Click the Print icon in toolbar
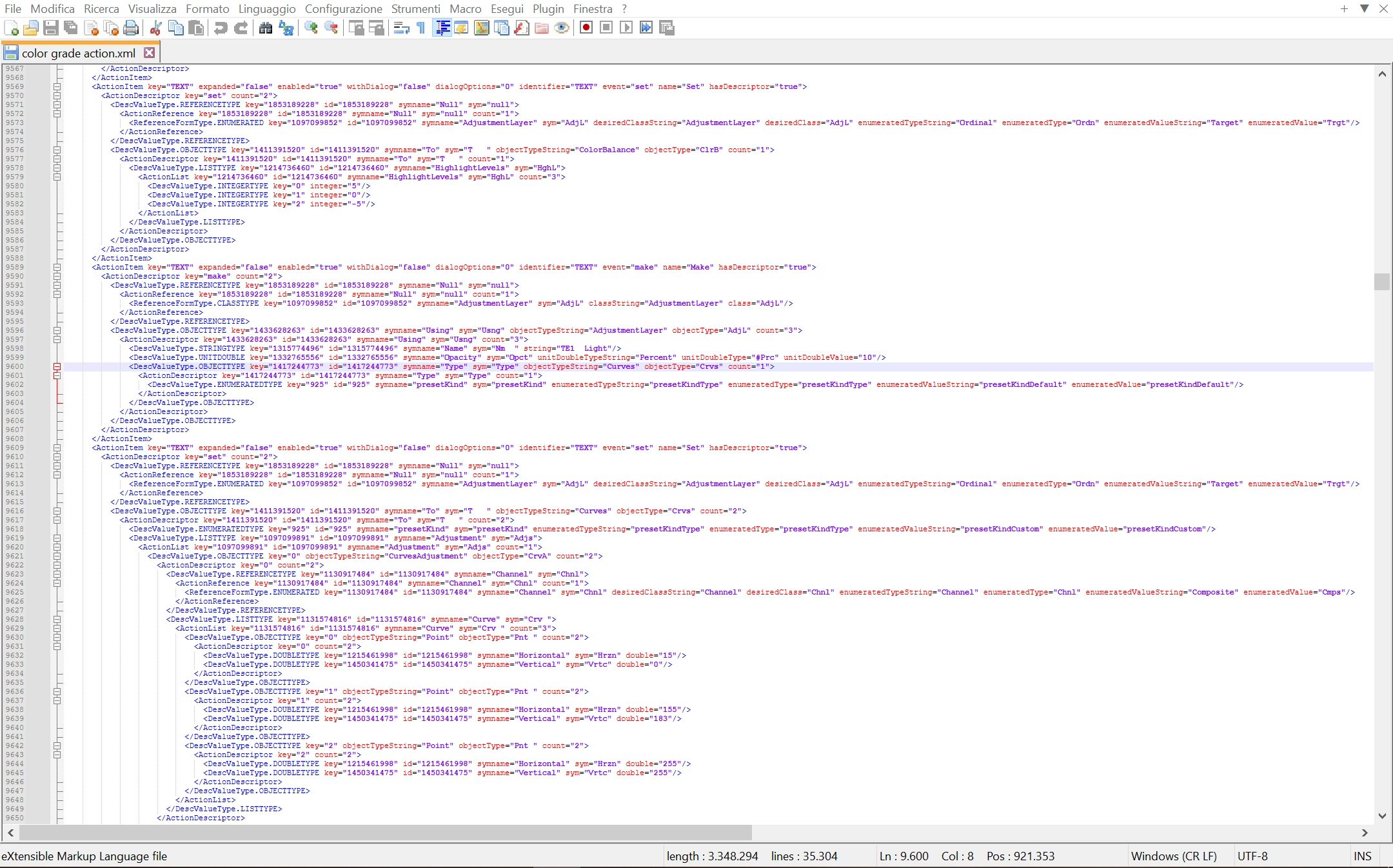The image size is (1393, 868). click(x=131, y=28)
